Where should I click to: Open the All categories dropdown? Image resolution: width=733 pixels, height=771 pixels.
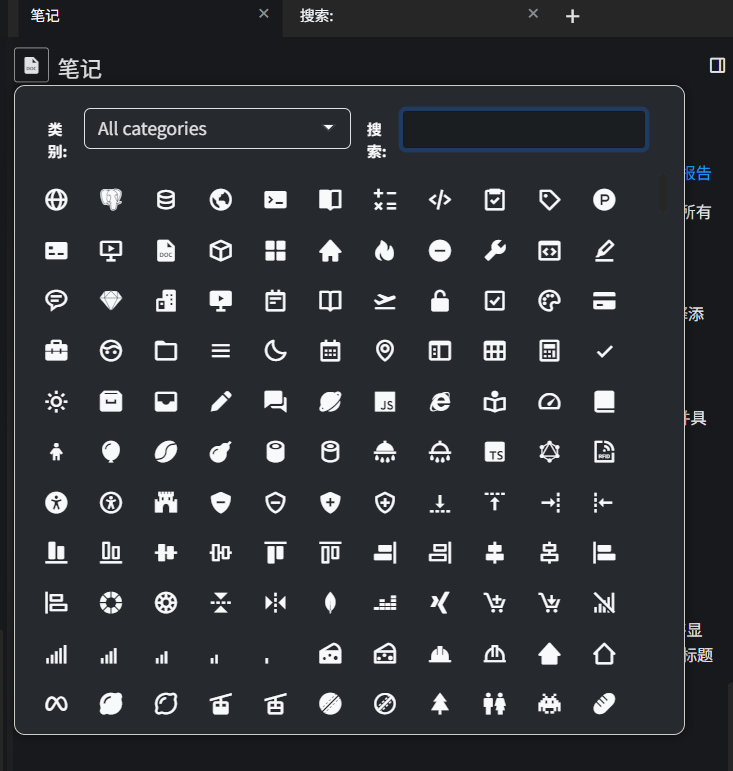217,129
